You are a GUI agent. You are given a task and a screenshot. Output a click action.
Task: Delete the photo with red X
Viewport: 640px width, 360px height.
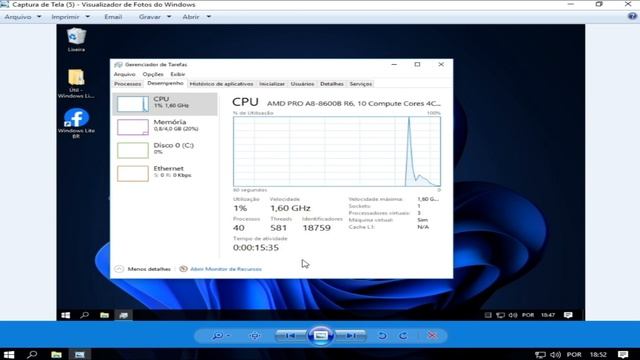pyautogui.click(x=432, y=336)
